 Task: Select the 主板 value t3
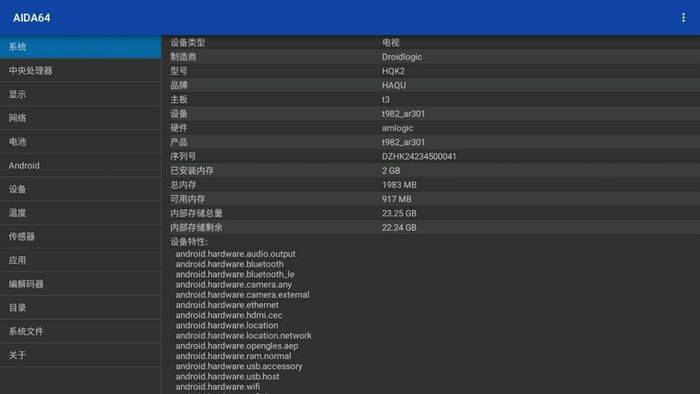click(x=386, y=100)
